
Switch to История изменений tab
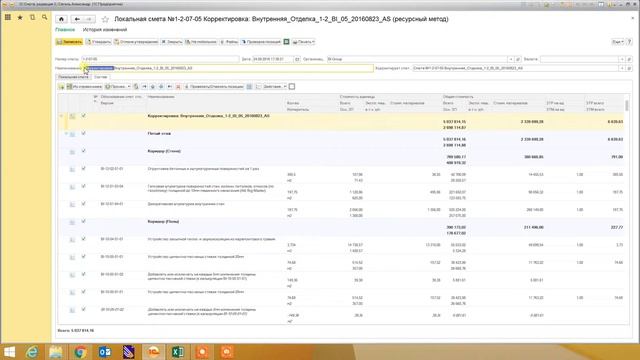coord(105,30)
